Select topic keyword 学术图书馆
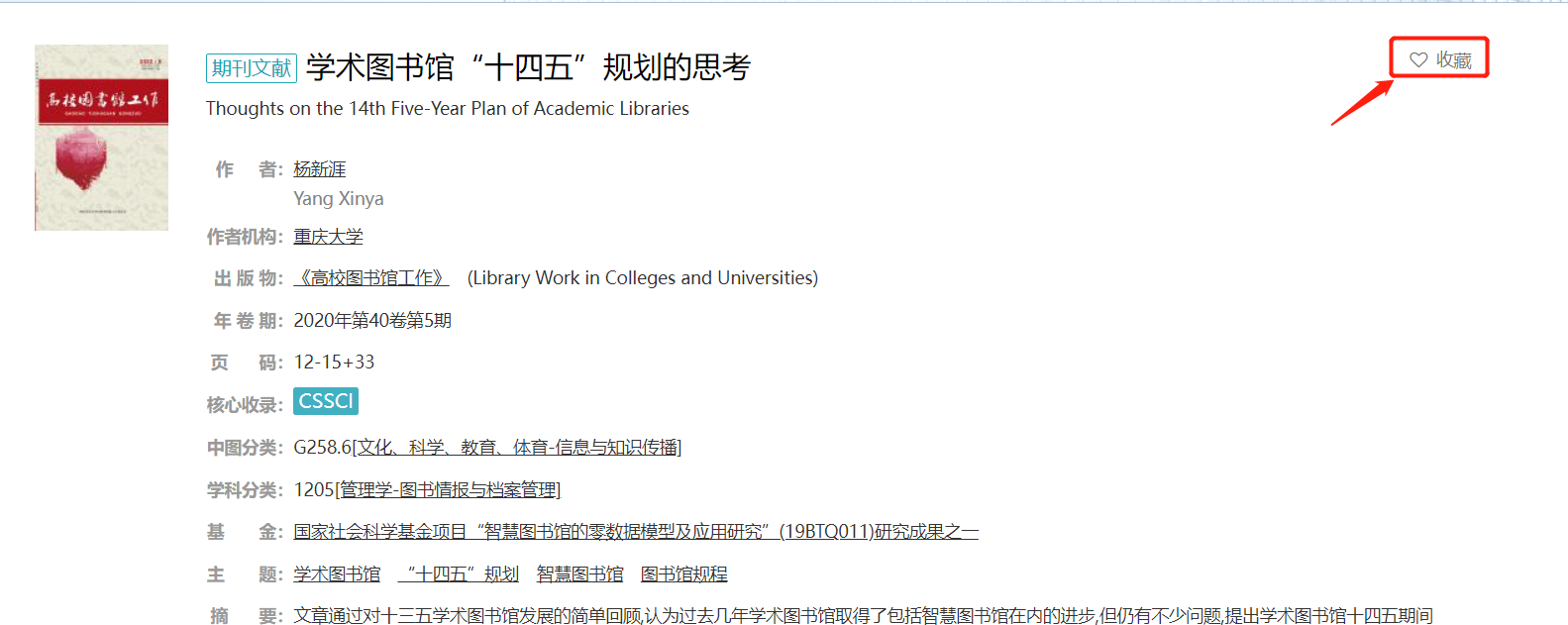 tap(337, 574)
